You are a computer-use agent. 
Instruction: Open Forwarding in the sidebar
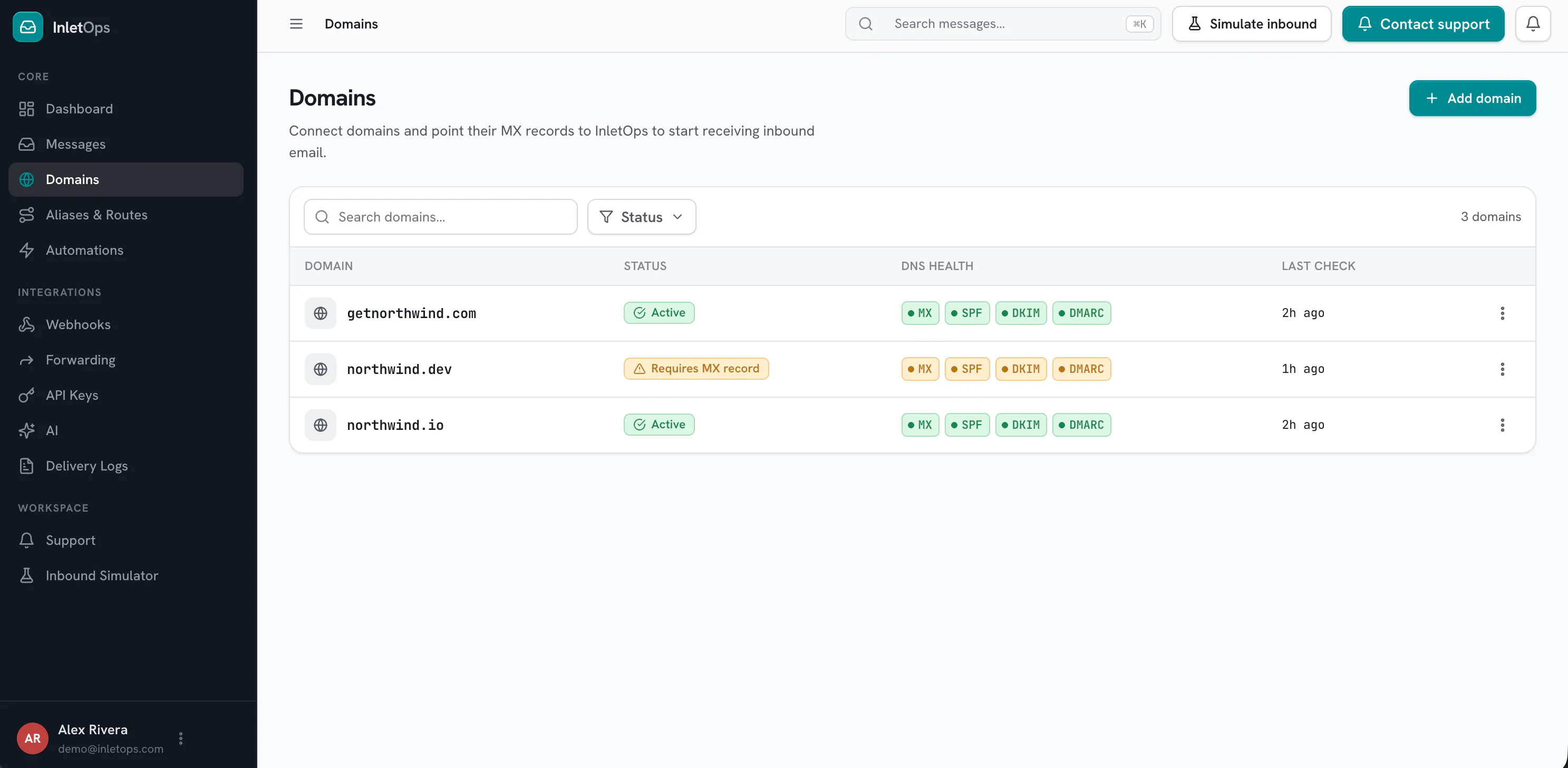126,360
